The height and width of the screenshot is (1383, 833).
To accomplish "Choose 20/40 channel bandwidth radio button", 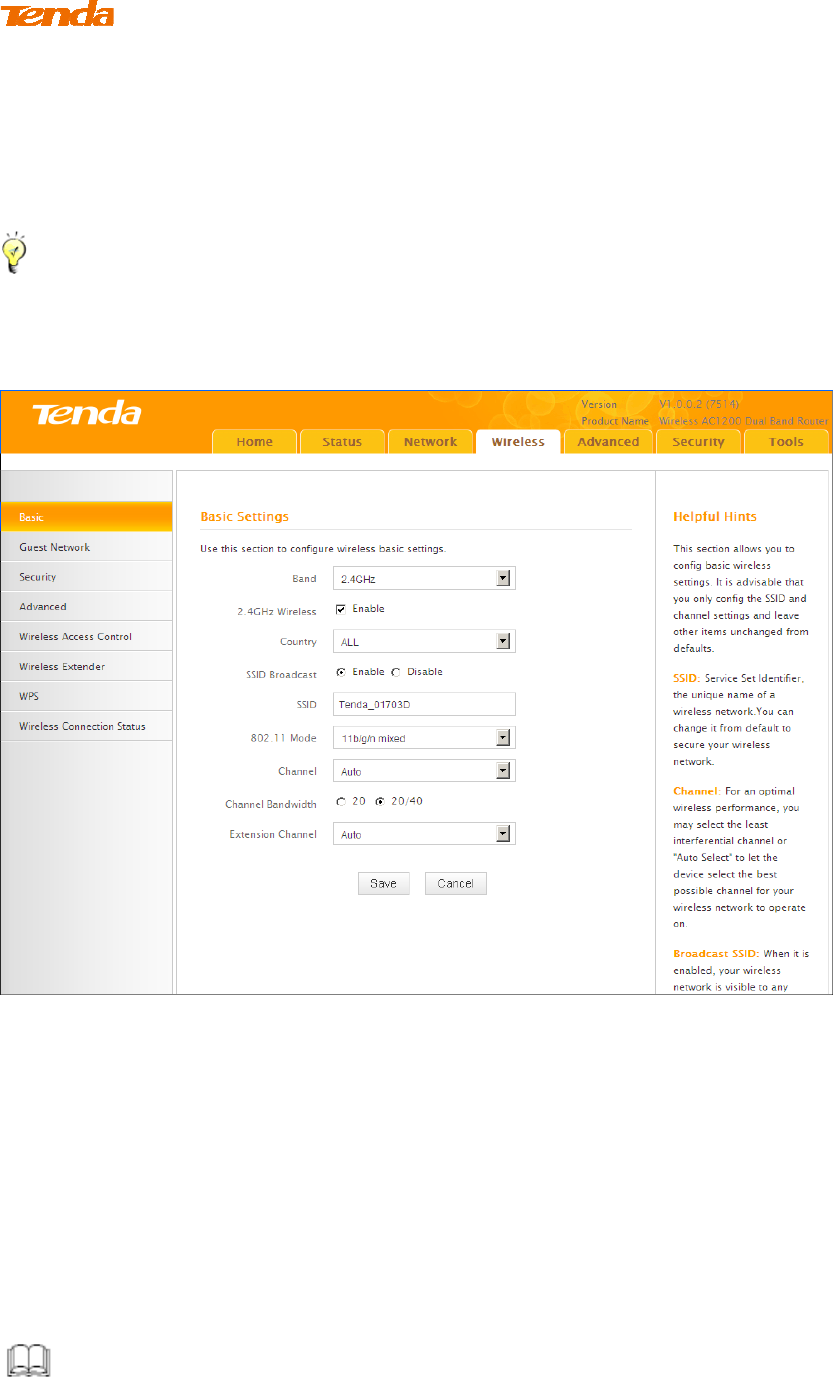I will (x=380, y=801).
